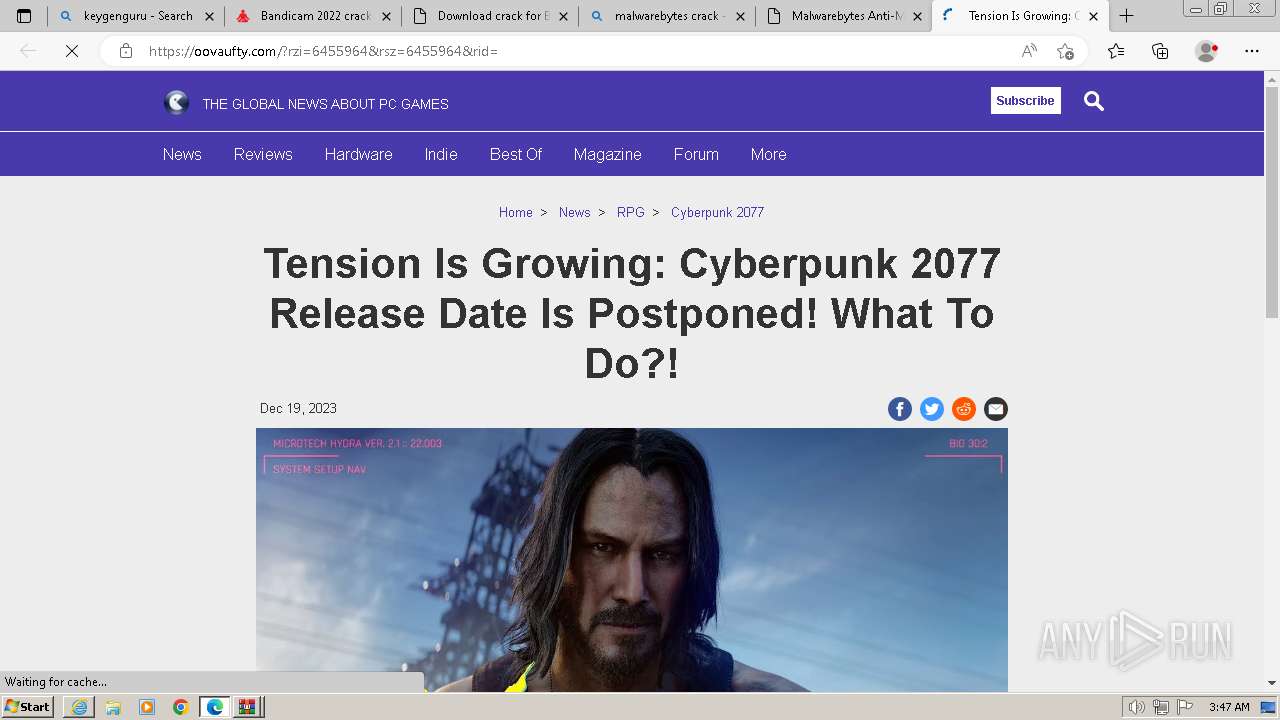Share article via email icon

996,409
